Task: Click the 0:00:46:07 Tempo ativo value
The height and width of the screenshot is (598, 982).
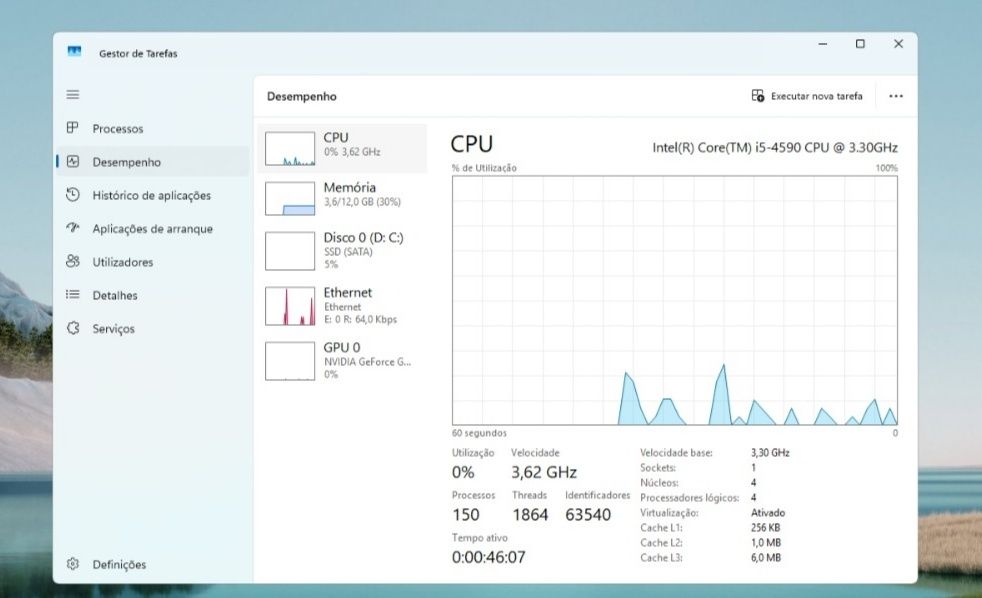Action: 488,557
